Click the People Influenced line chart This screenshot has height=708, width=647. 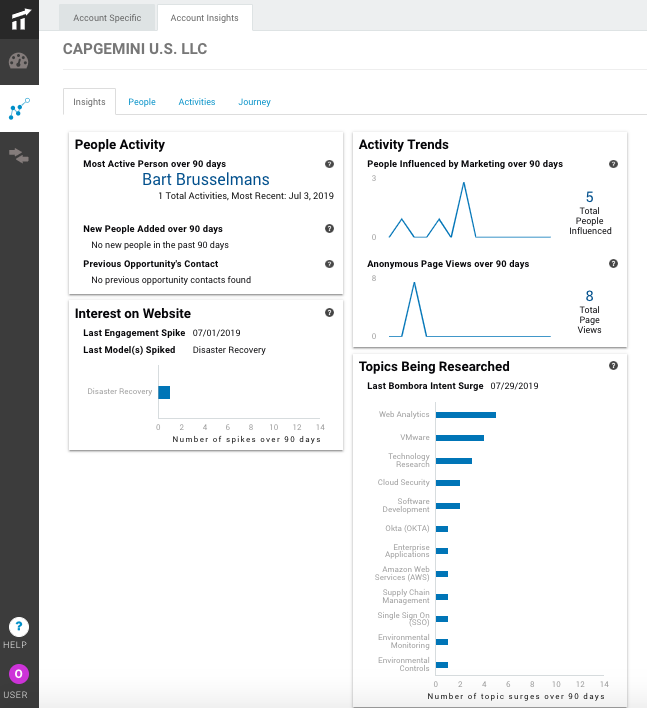coord(470,210)
